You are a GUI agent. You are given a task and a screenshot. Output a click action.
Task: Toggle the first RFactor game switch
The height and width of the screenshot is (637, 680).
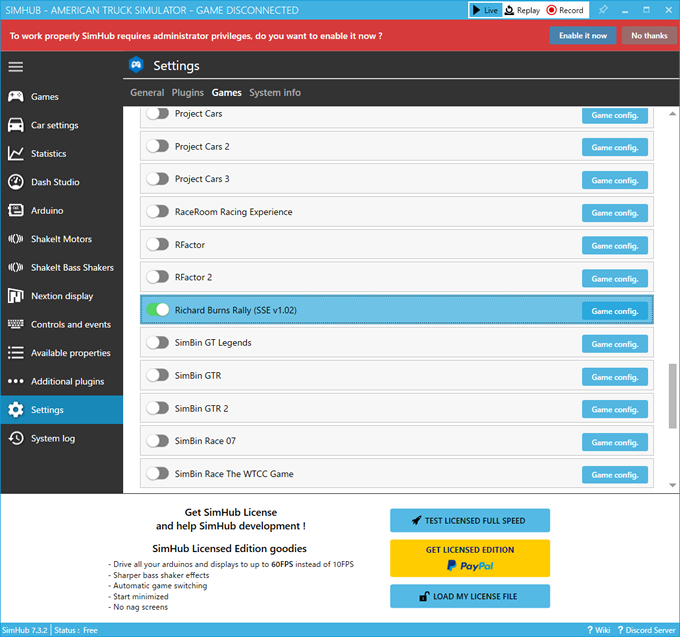(x=157, y=244)
